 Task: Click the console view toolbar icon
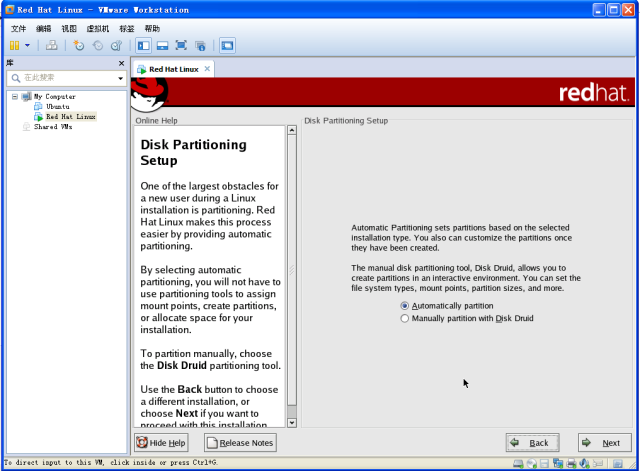click(227, 45)
